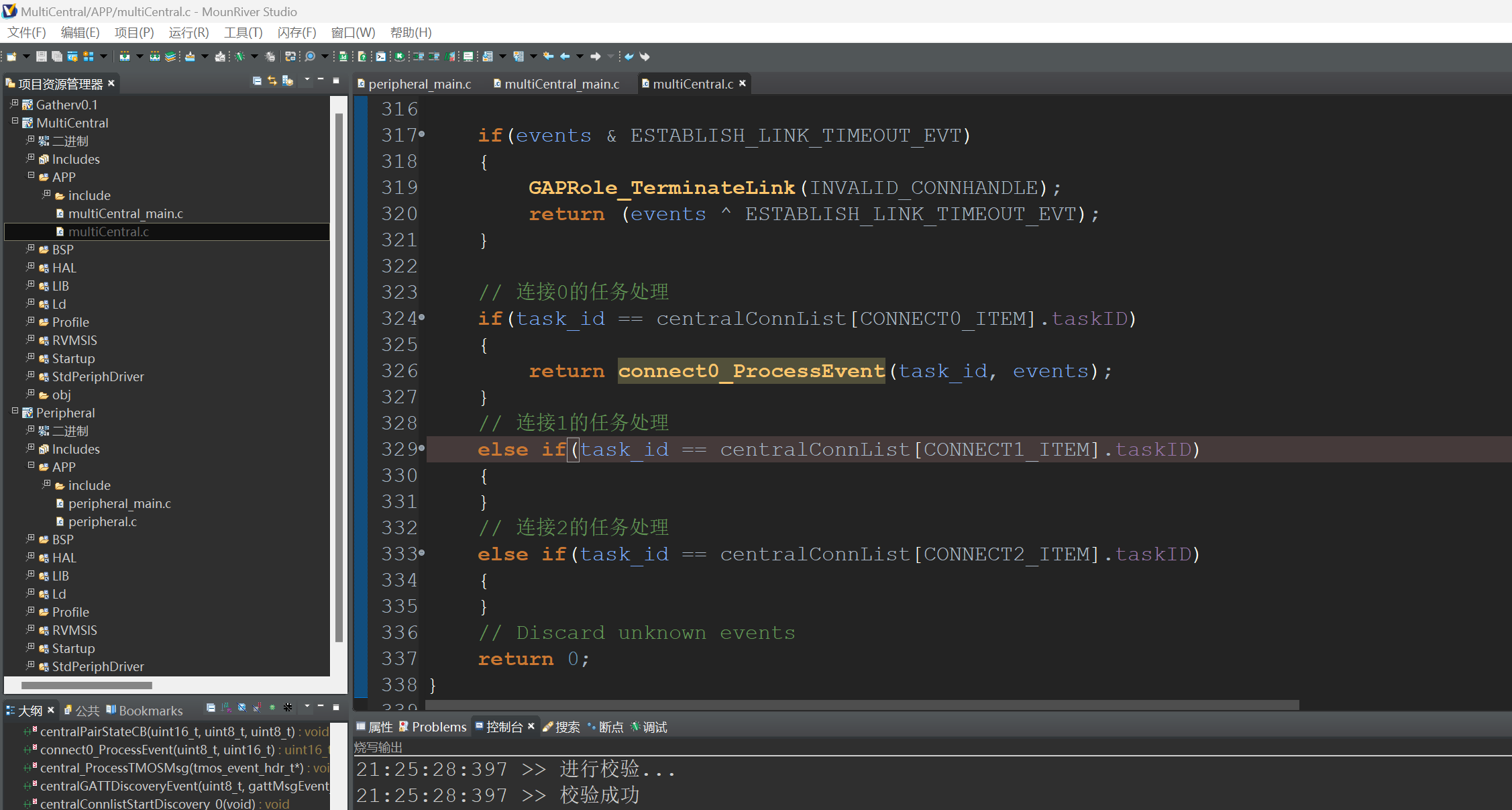The height and width of the screenshot is (810, 1512).
Task: Click the New file toolbar icon
Action: point(12,56)
